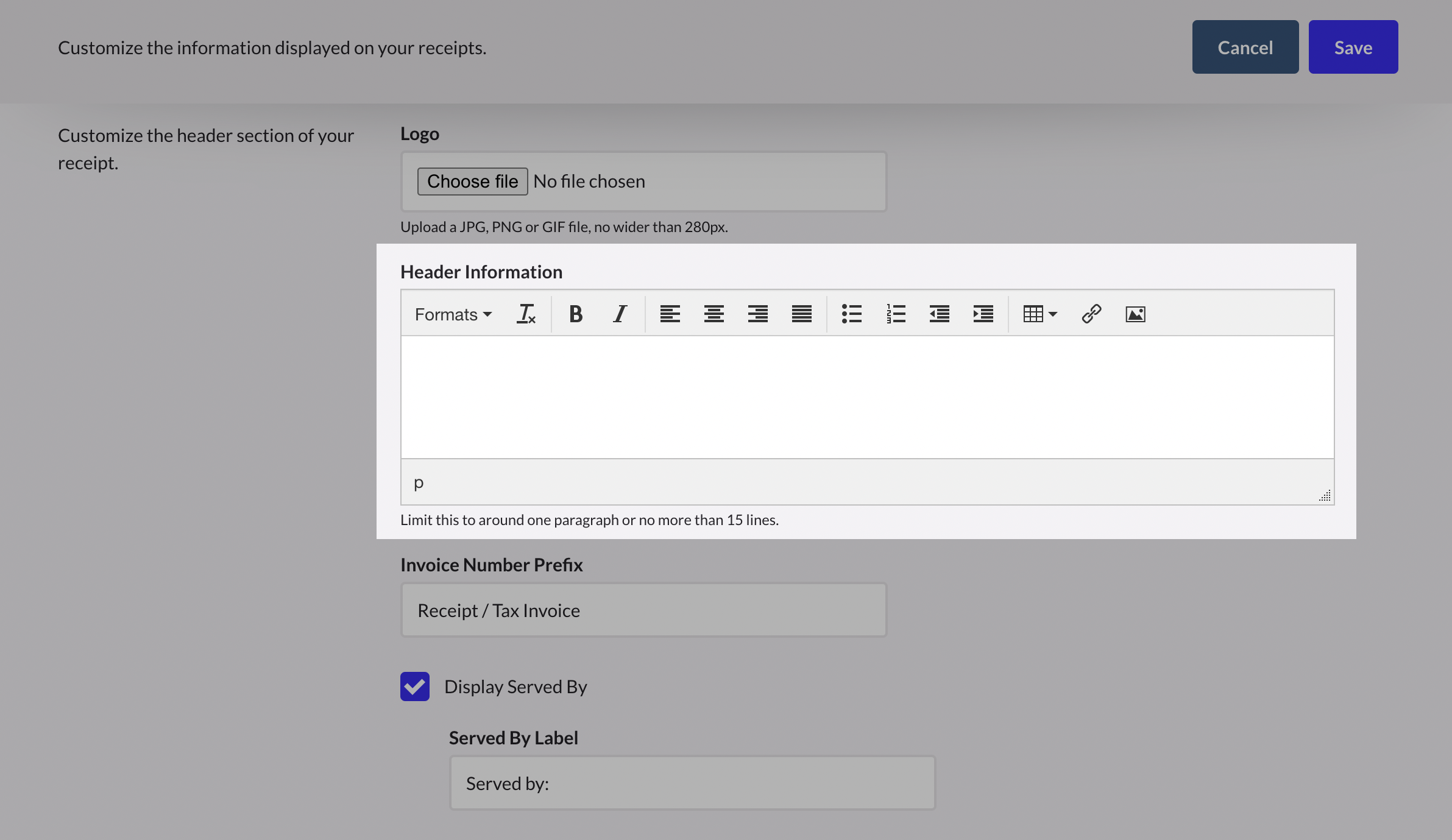
Task: Cancel the receipt edits
Action: [1245, 47]
